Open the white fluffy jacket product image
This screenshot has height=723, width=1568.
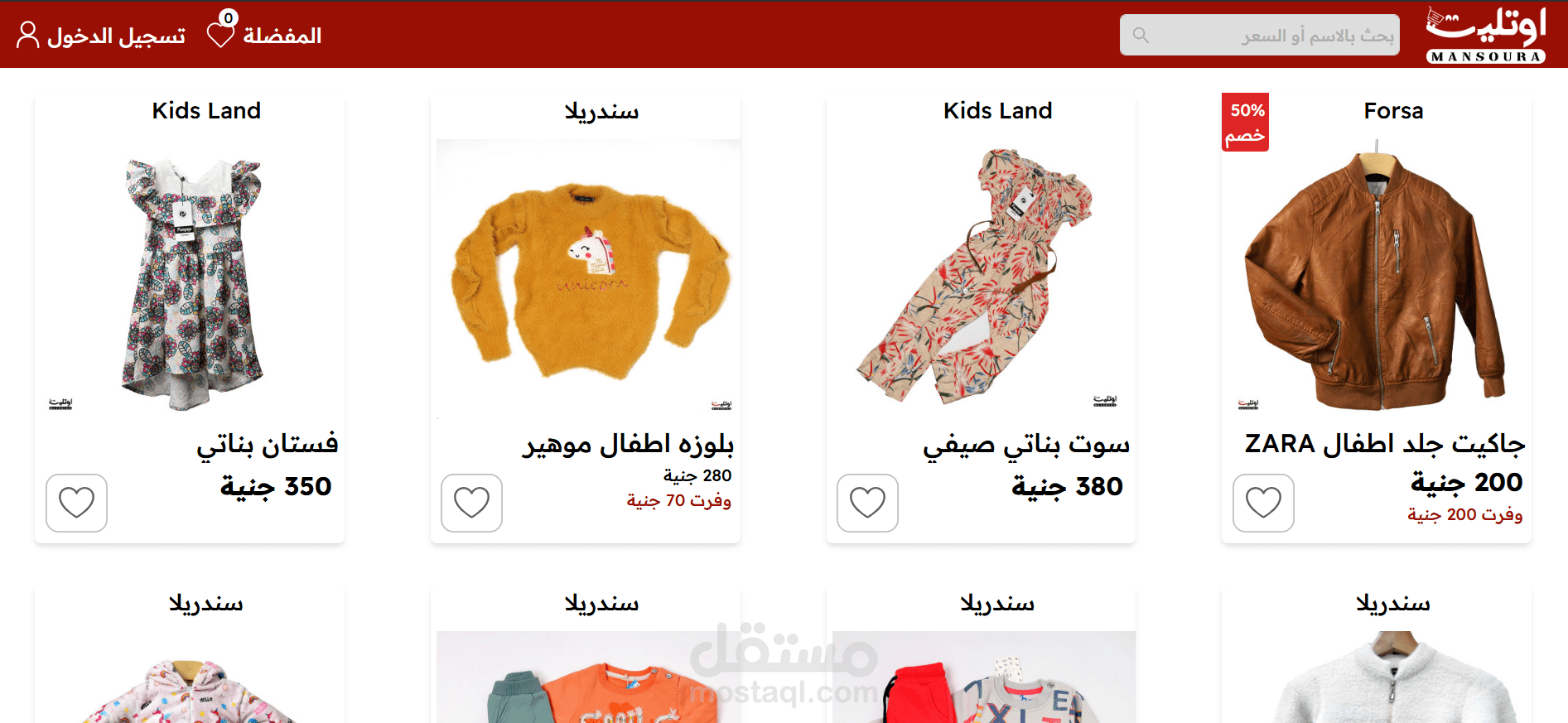(x=1393, y=677)
